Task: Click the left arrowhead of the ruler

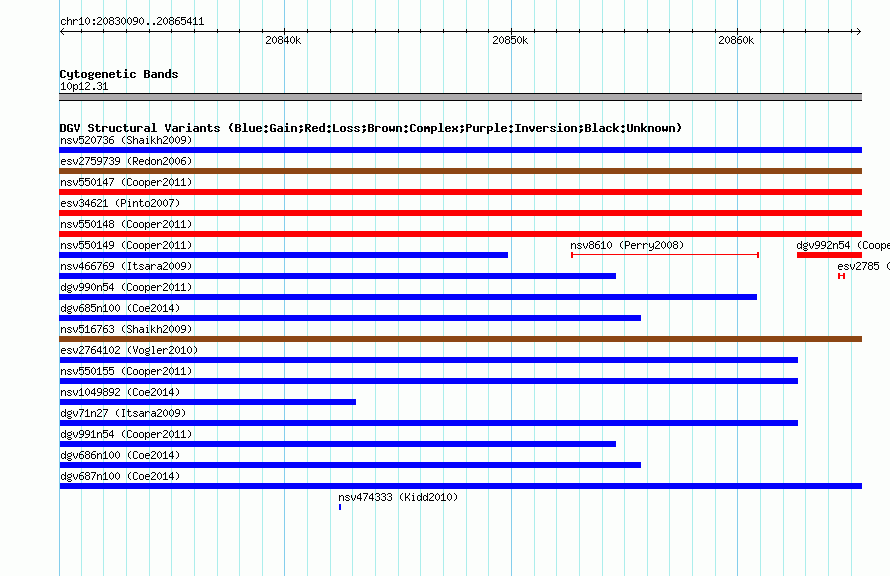Action: 62,31
